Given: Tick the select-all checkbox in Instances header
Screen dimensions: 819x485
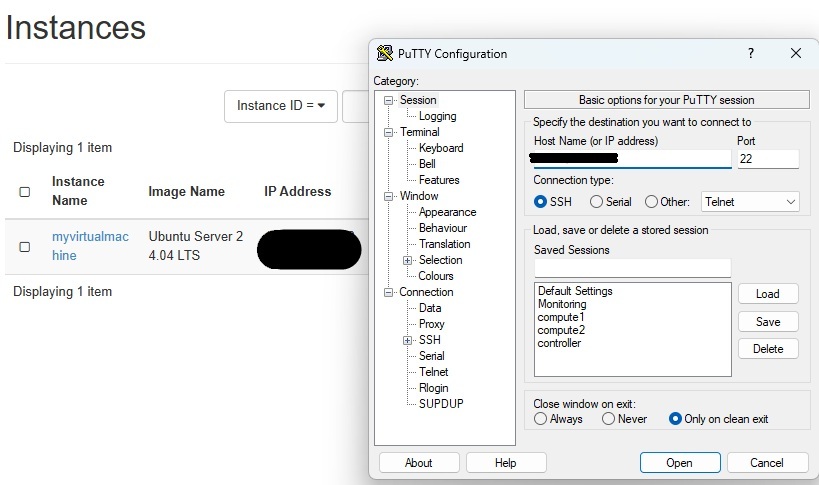Looking at the screenshot, I should tap(25, 192).
